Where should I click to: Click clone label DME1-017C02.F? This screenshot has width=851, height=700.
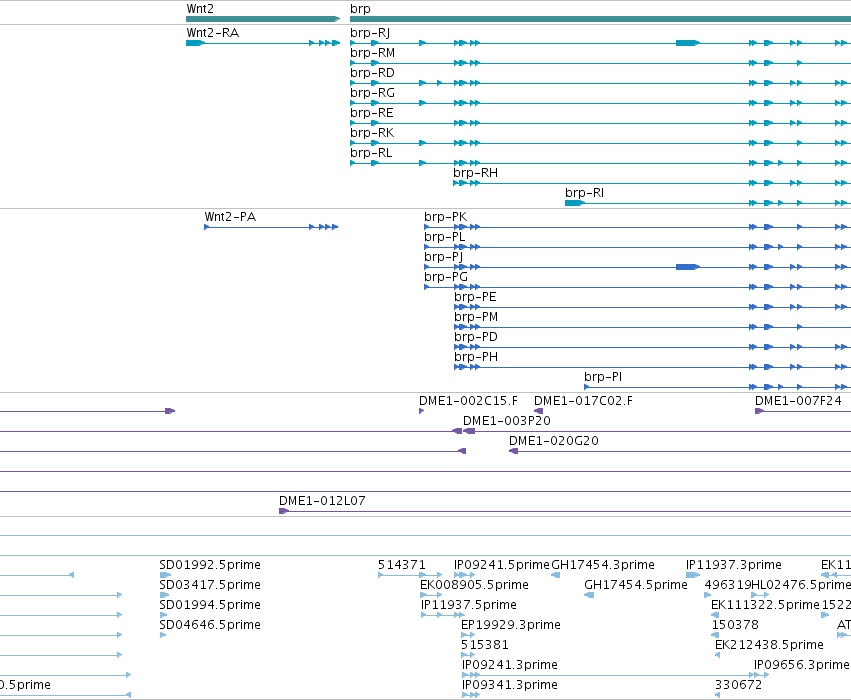click(583, 401)
